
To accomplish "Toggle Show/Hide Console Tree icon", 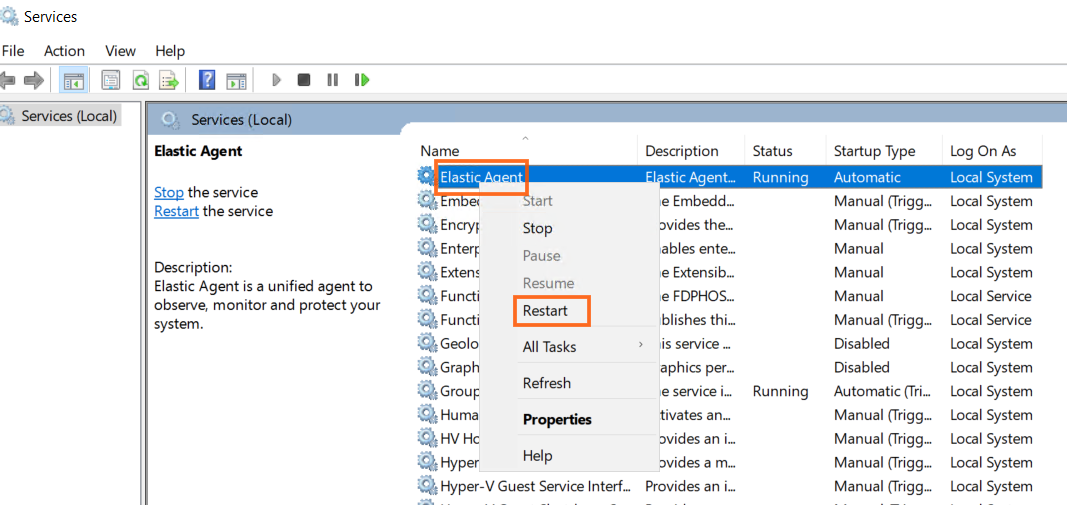I will point(73,80).
